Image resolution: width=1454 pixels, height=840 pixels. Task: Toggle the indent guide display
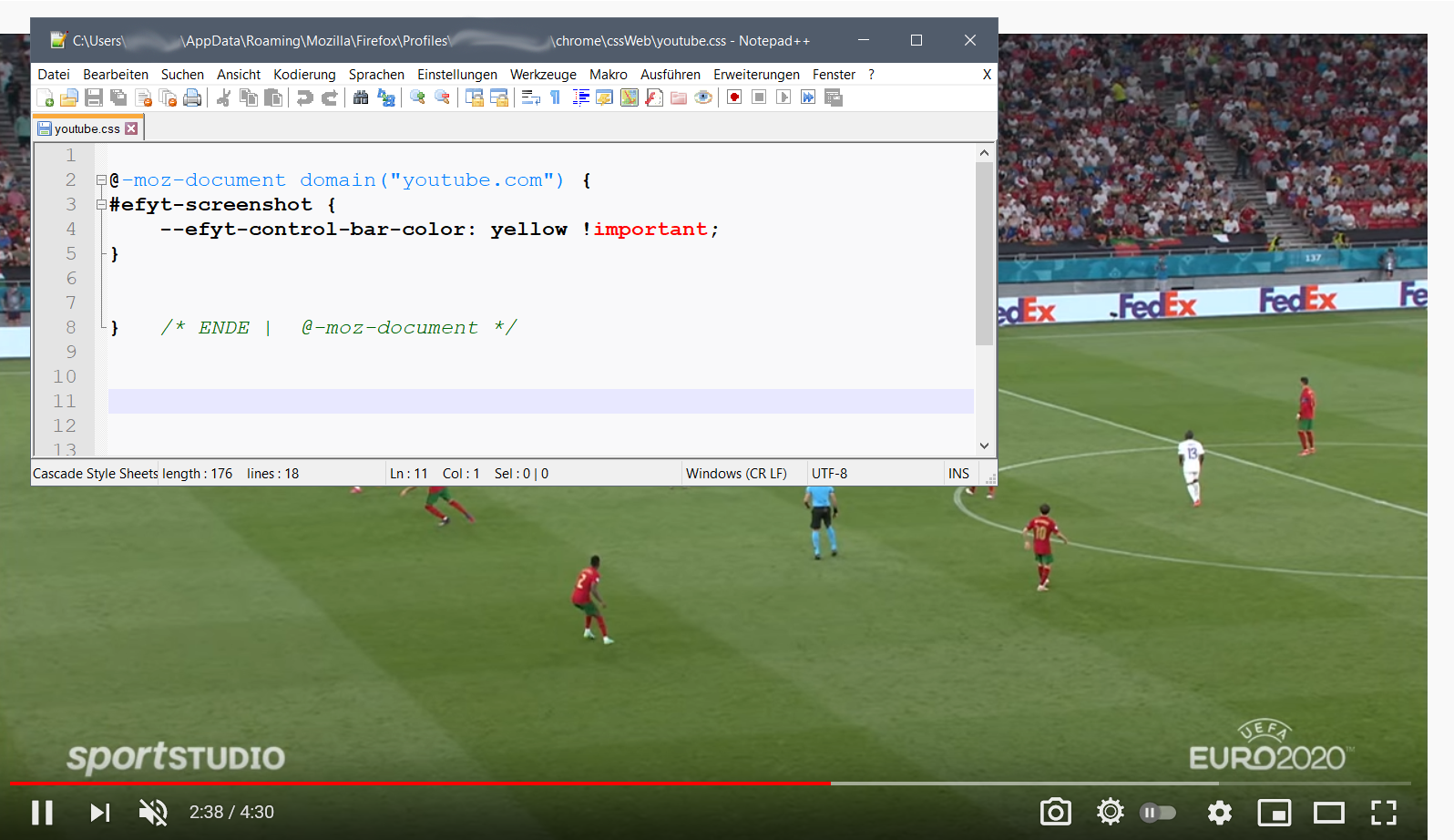click(579, 97)
